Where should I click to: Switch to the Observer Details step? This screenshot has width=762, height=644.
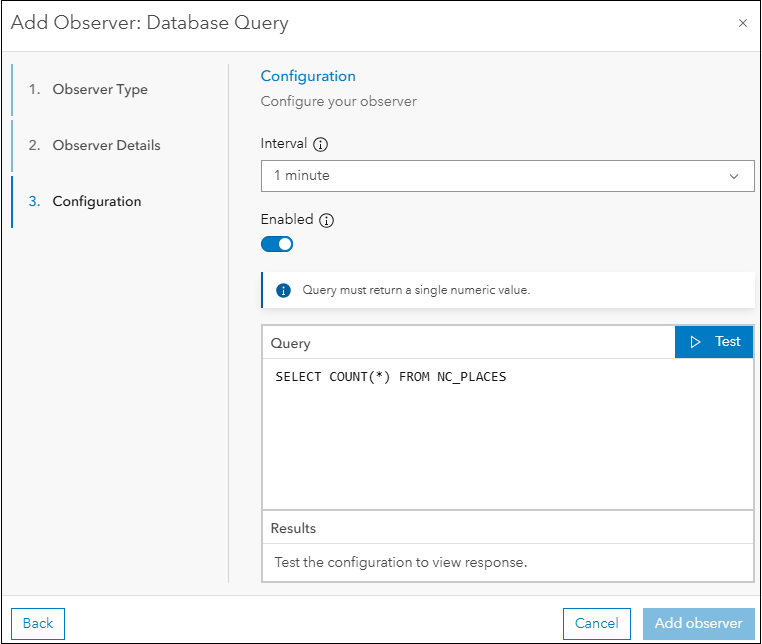106,146
